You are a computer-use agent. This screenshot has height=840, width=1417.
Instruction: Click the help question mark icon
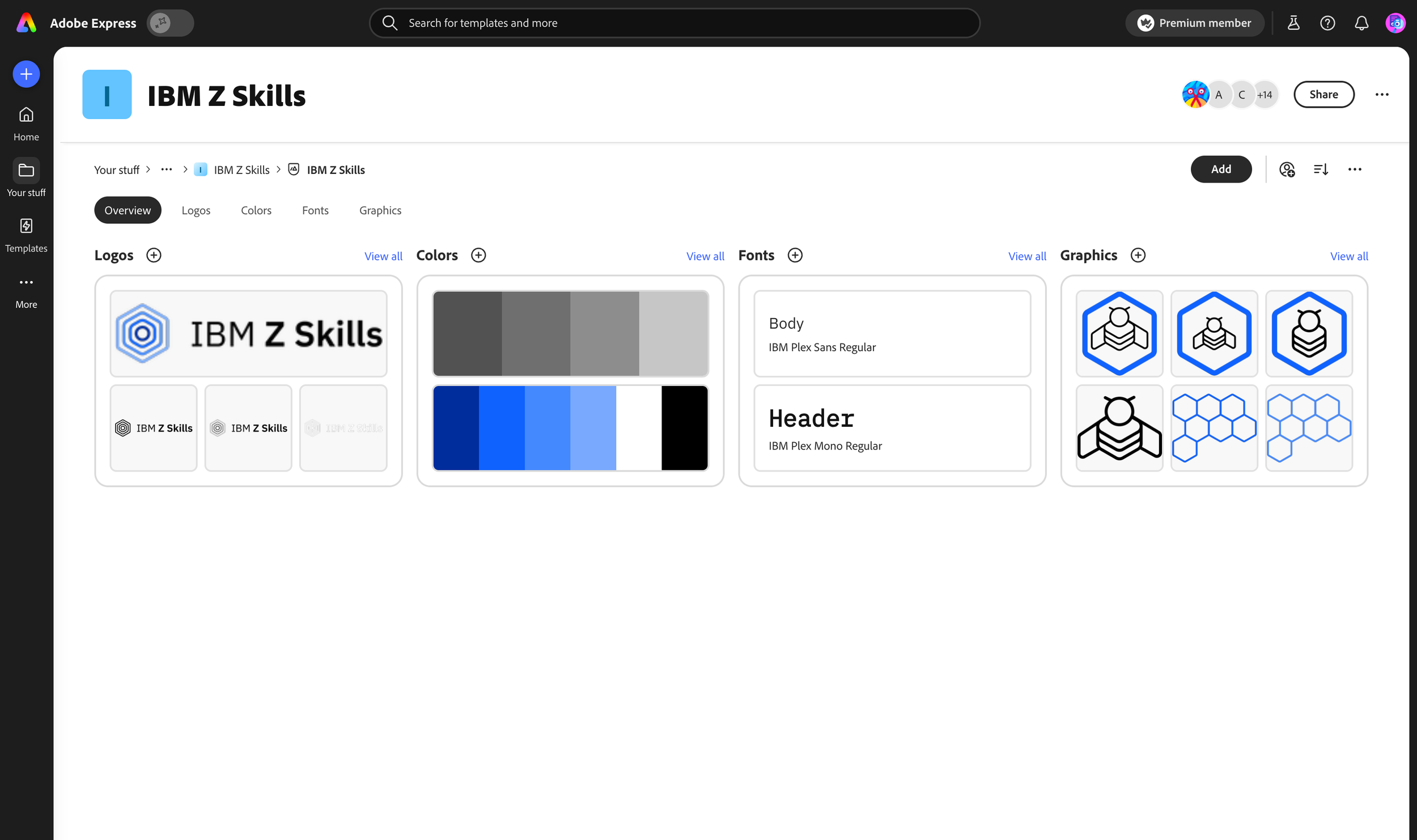[x=1327, y=23]
